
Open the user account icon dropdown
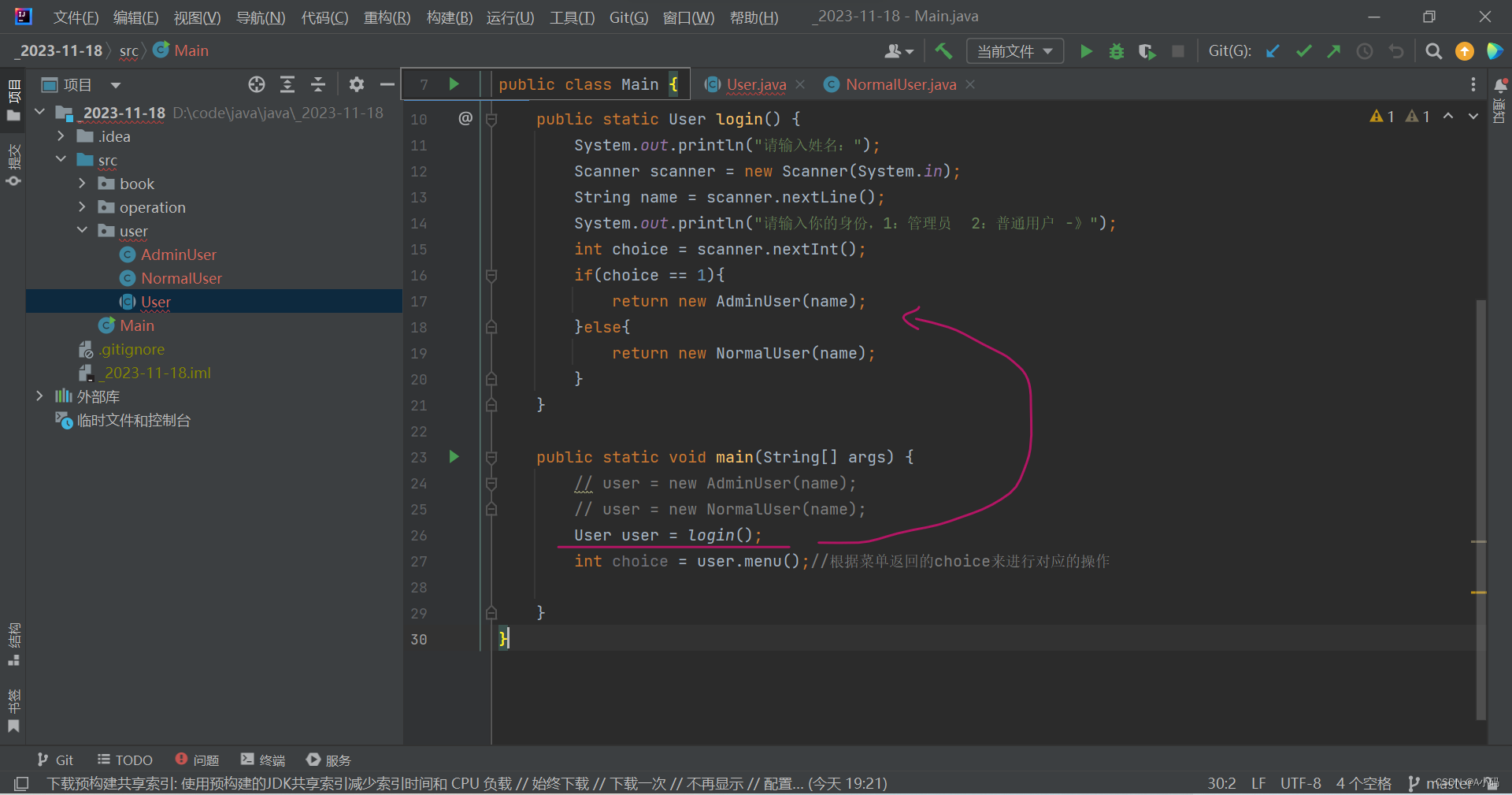pos(899,51)
